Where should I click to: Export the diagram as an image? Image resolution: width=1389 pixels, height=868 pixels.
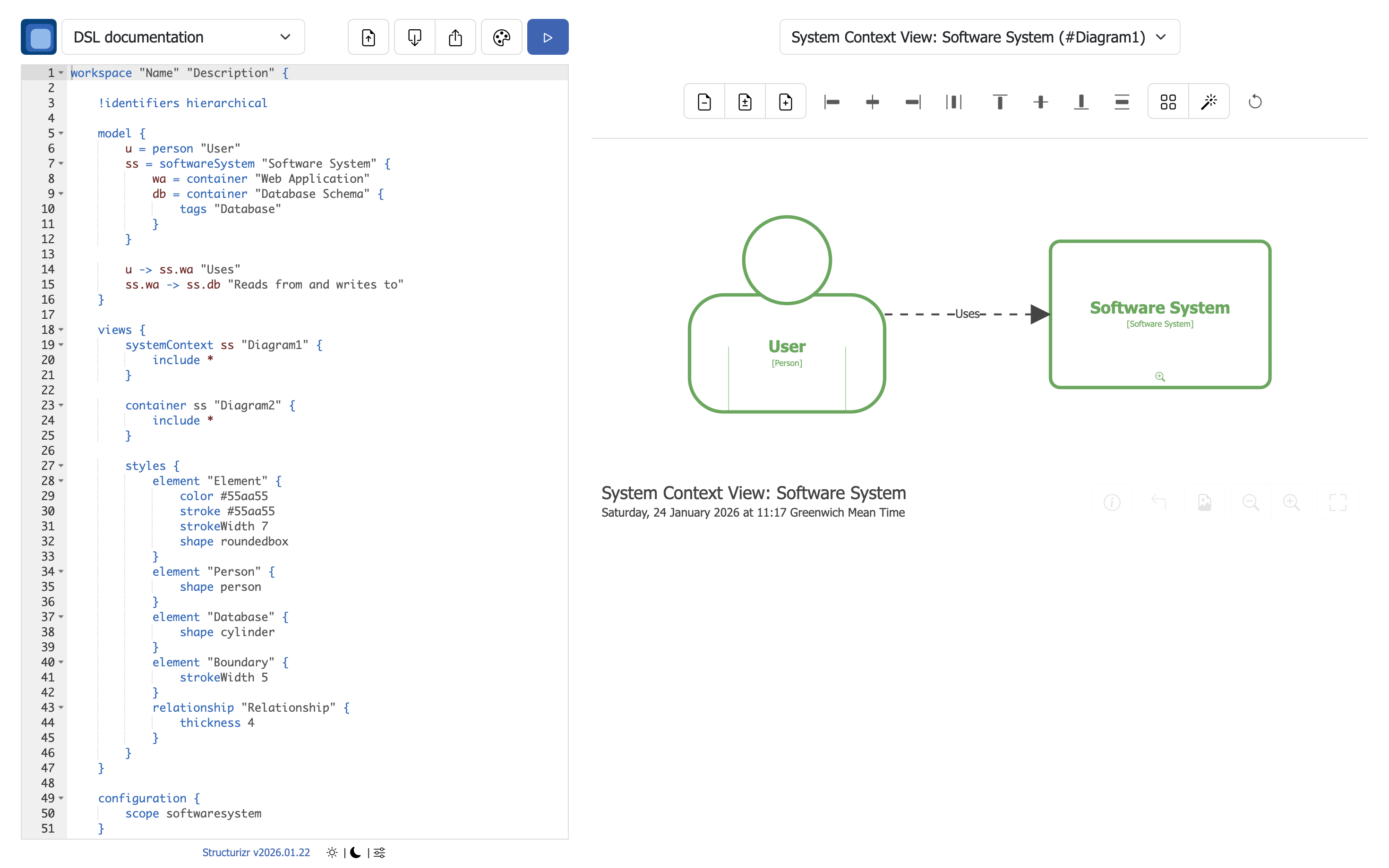tap(1205, 502)
